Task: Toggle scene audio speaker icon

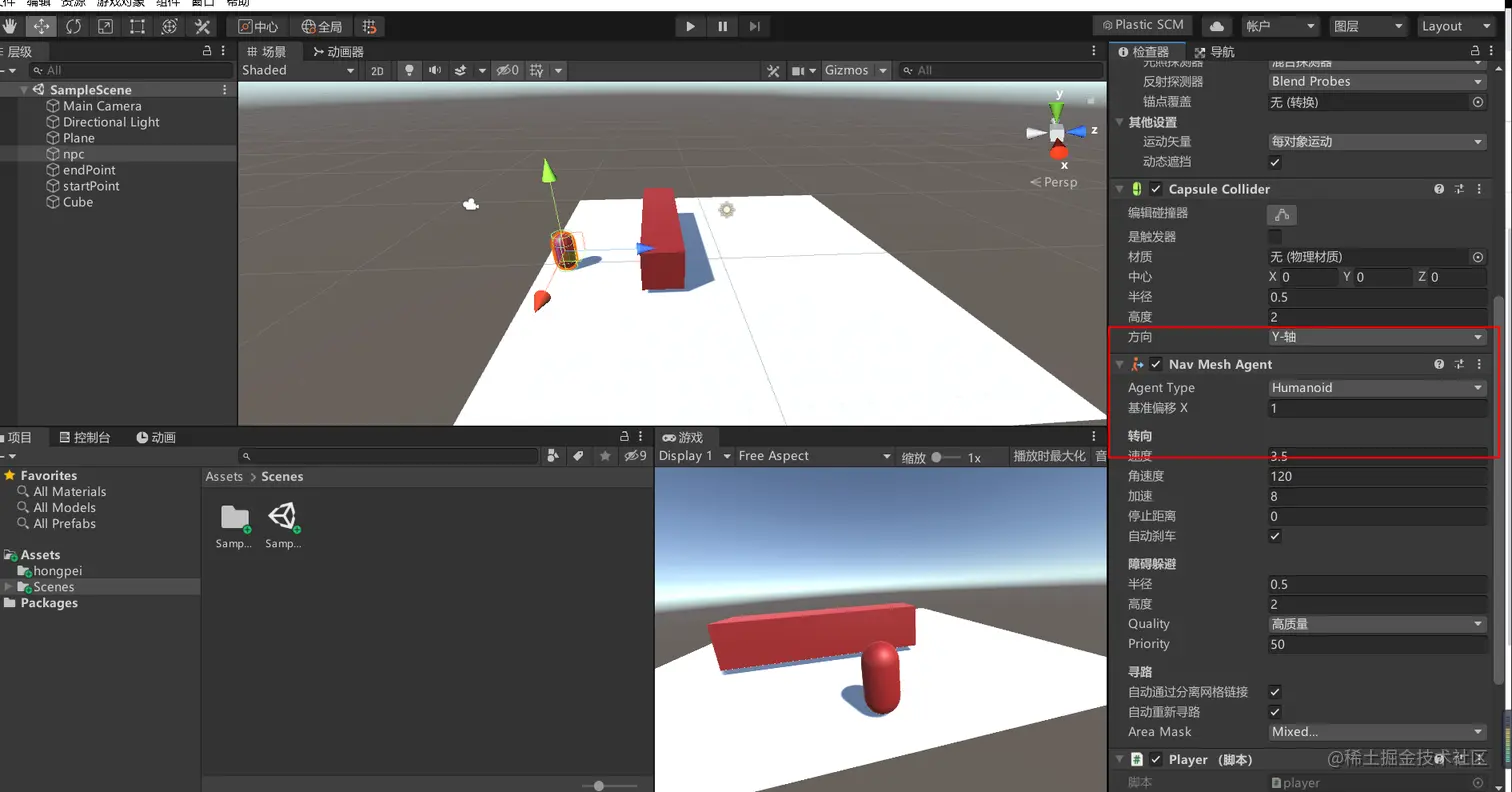Action: (434, 70)
